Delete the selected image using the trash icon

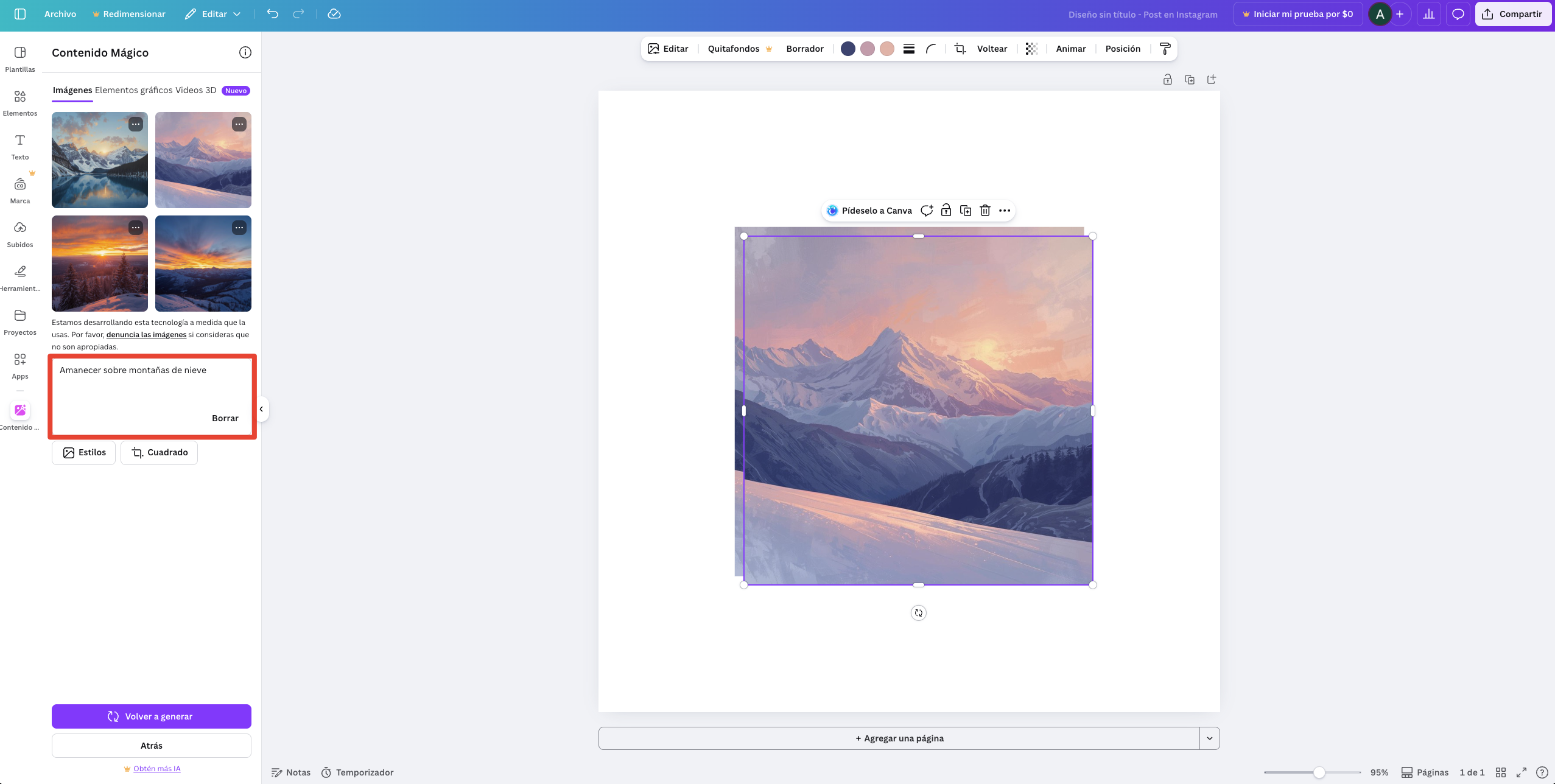coord(984,210)
